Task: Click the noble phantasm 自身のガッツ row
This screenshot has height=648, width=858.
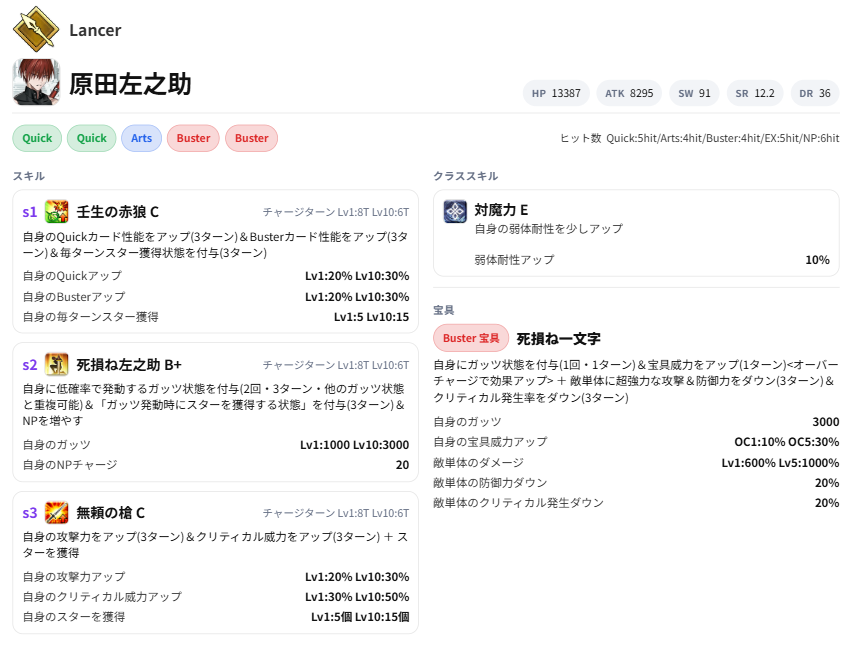Action: click(x=636, y=421)
